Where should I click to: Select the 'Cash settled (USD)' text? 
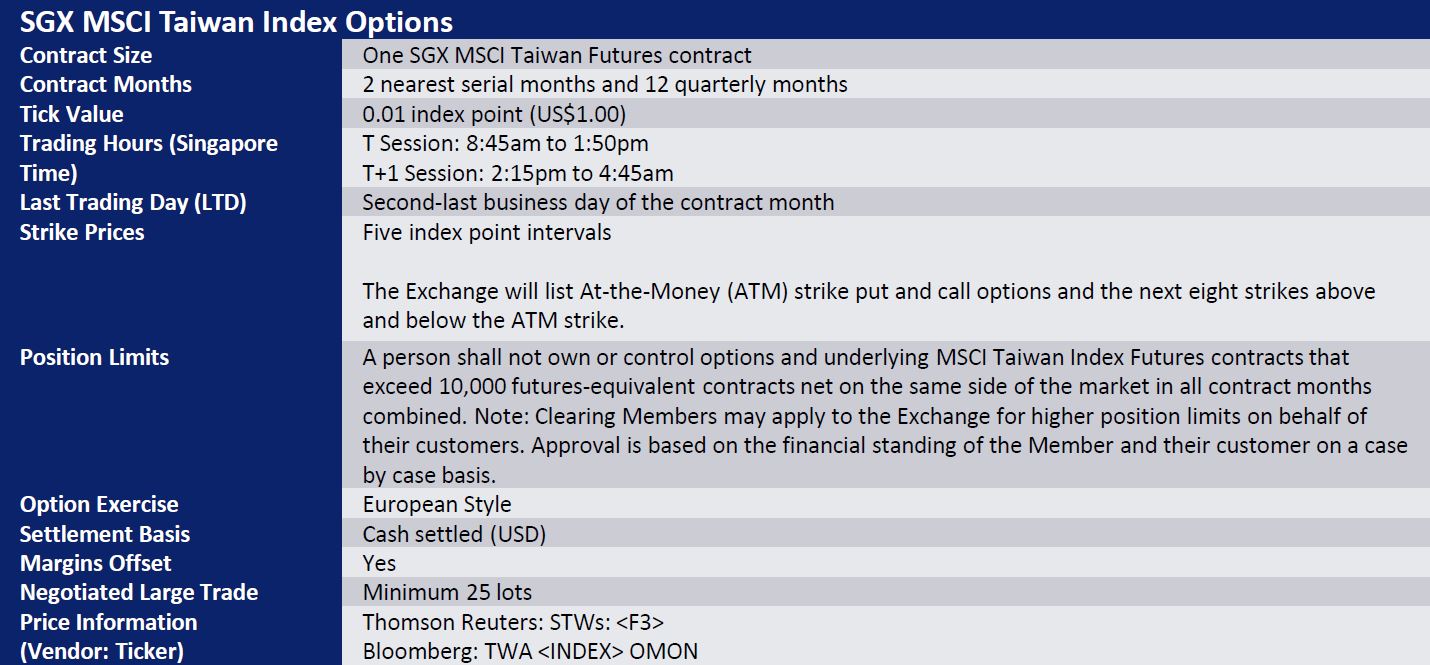pos(454,534)
